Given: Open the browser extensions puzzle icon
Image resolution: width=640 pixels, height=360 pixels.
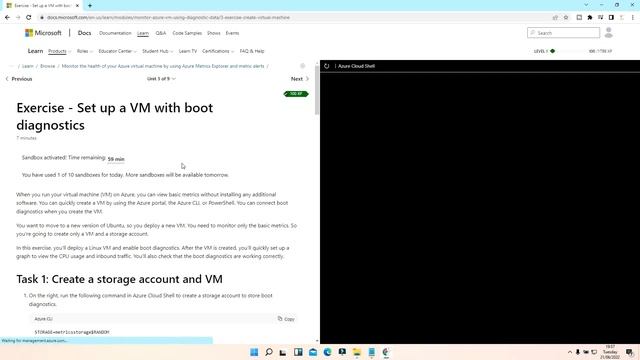Looking at the screenshot, I should pyautogui.click(x=590, y=18).
